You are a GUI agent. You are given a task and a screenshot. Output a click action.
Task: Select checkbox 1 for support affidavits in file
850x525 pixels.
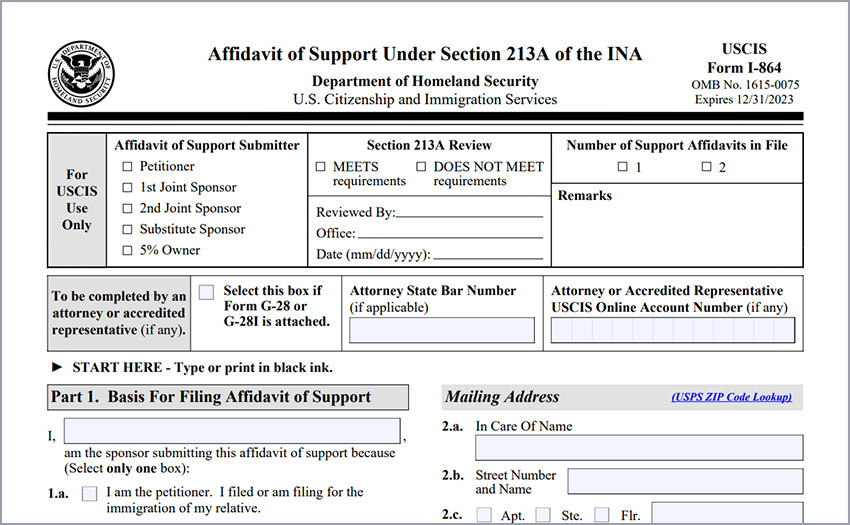(x=622, y=167)
